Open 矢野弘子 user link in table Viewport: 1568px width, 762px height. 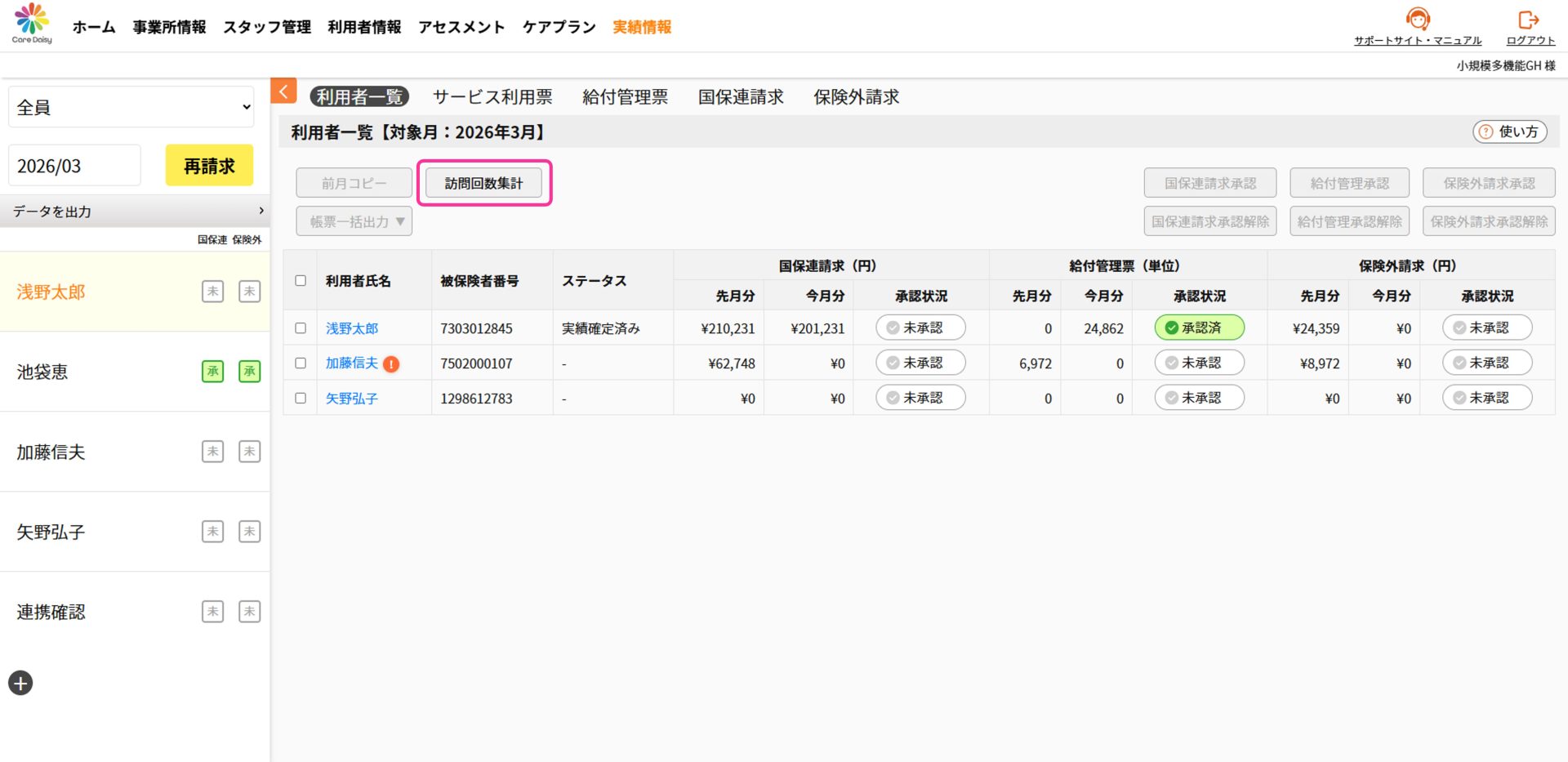[352, 399]
